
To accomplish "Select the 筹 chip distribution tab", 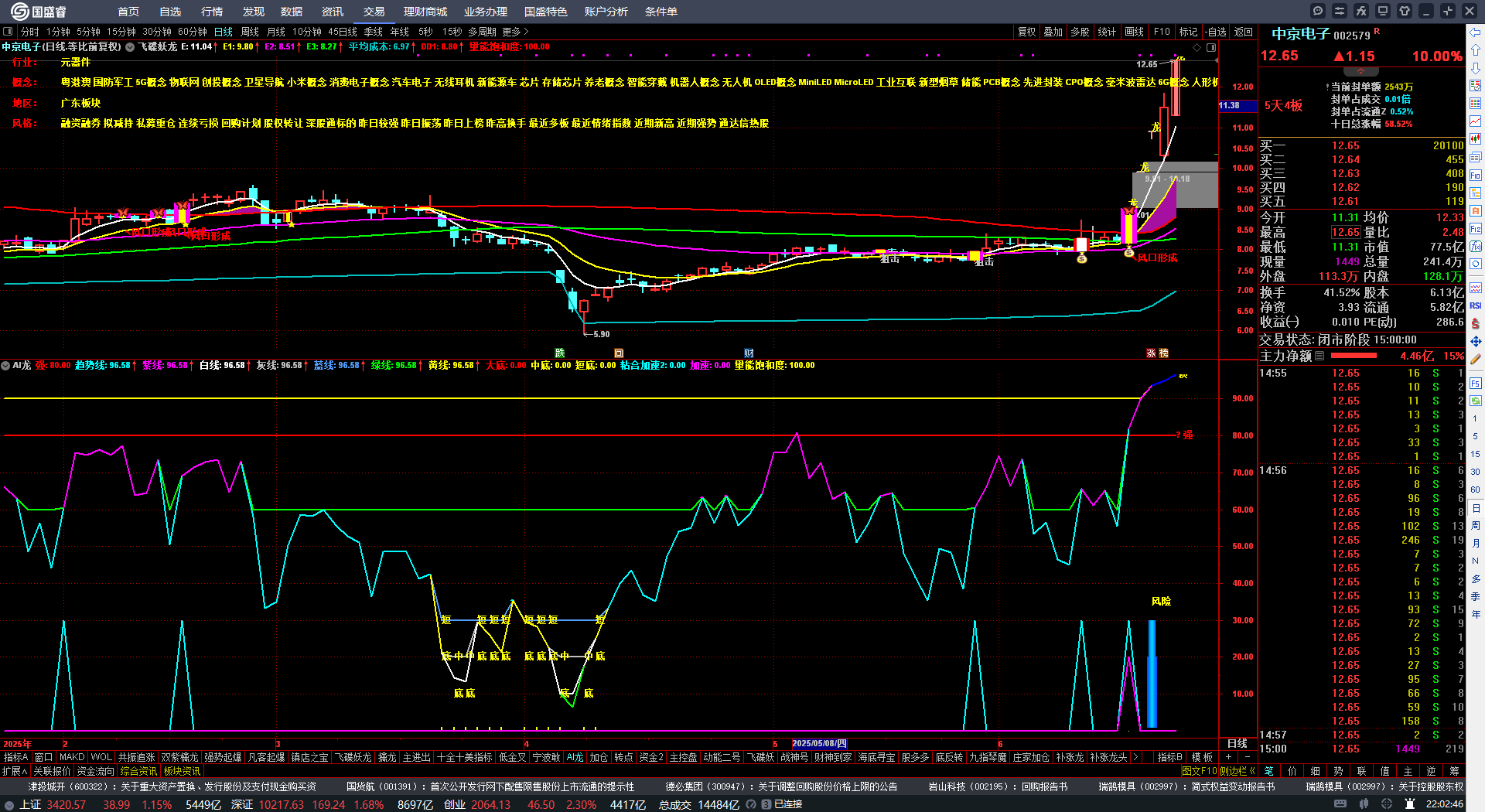I will click(x=1454, y=771).
